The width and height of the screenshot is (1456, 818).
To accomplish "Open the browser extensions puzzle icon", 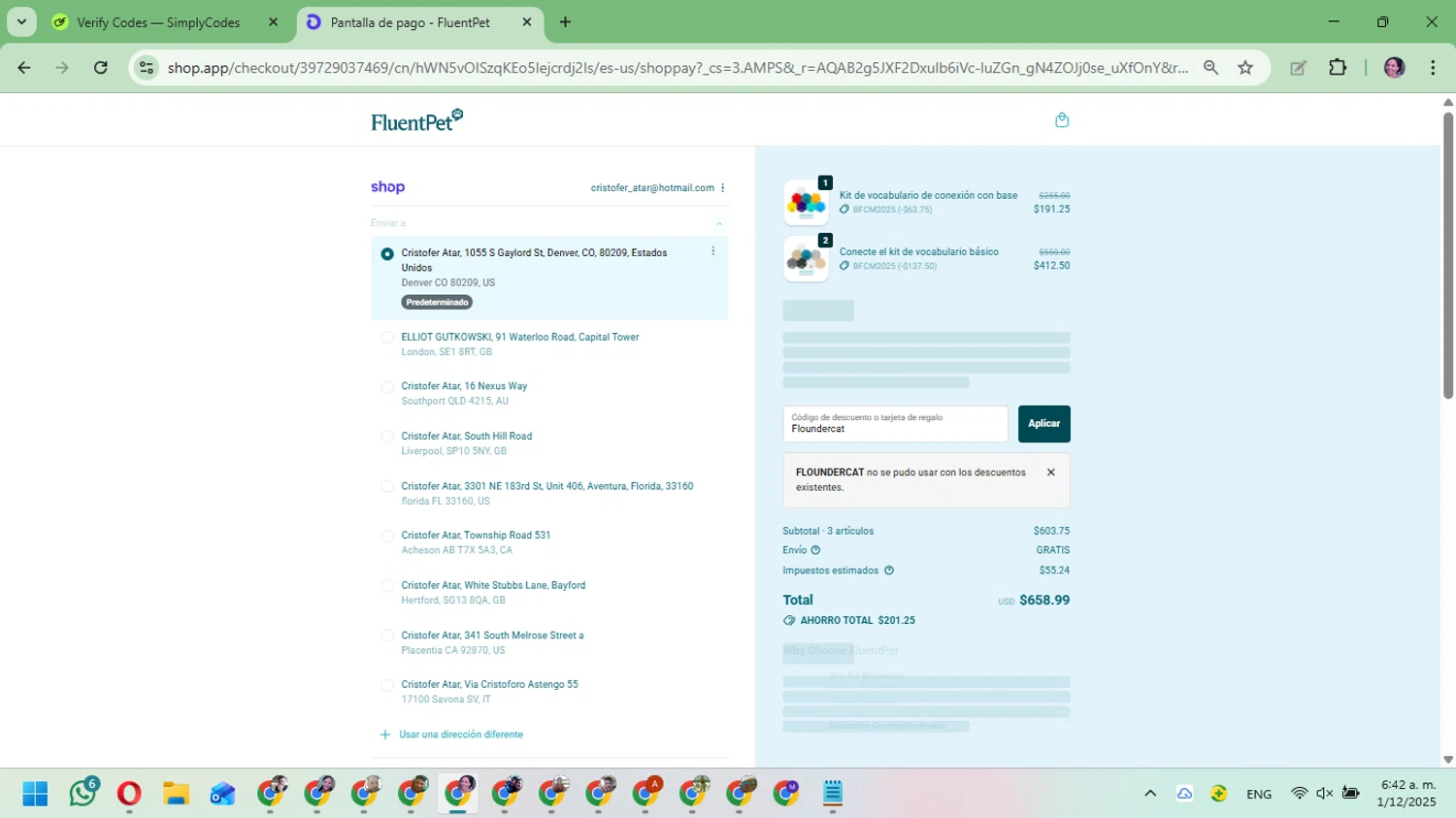I will pos(1338,68).
